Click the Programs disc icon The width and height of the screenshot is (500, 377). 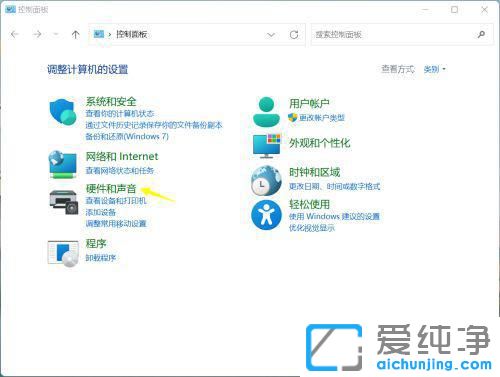coord(63,254)
